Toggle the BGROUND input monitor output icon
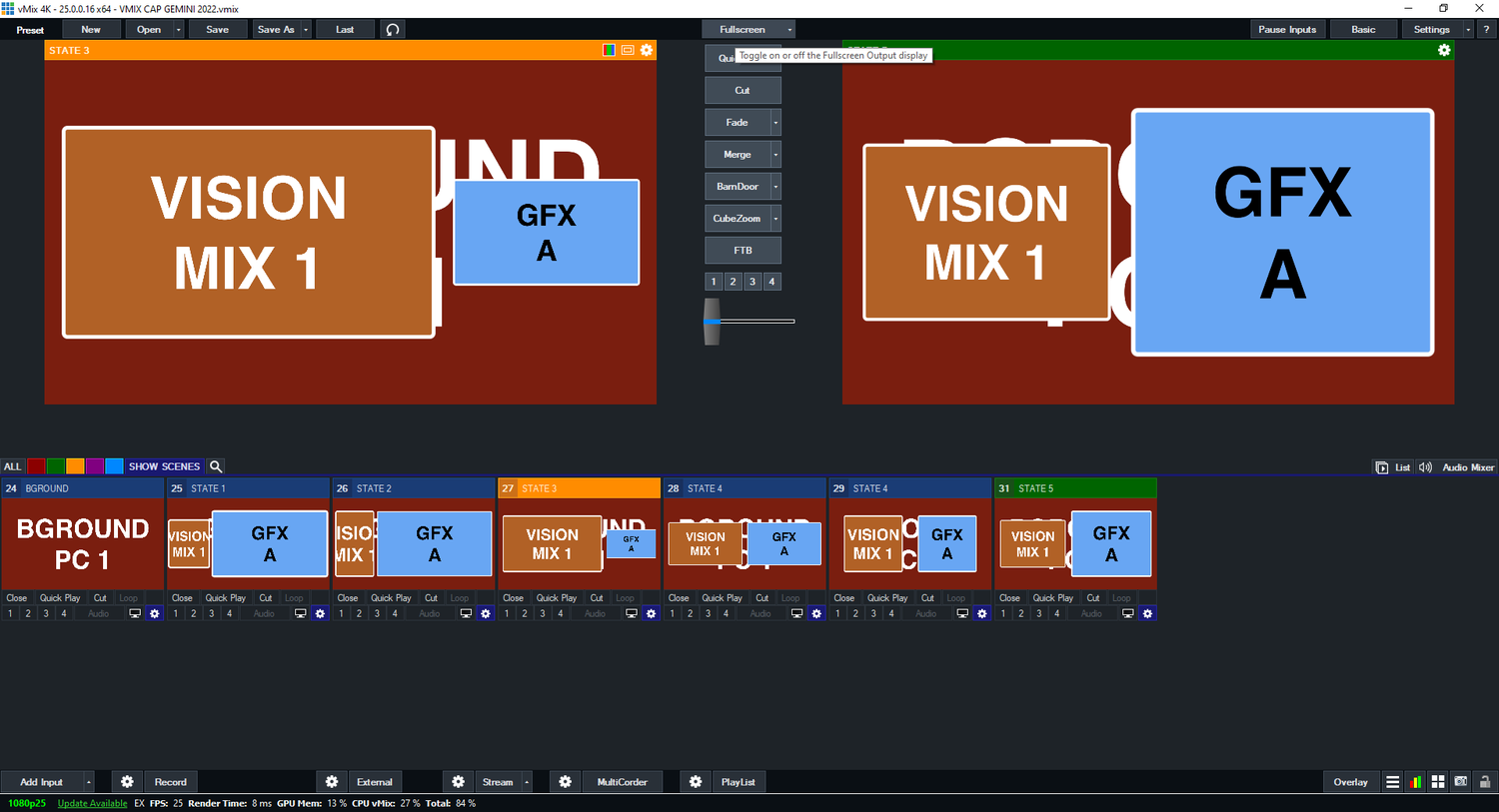Screen dimensions: 1499x812 pos(135,613)
